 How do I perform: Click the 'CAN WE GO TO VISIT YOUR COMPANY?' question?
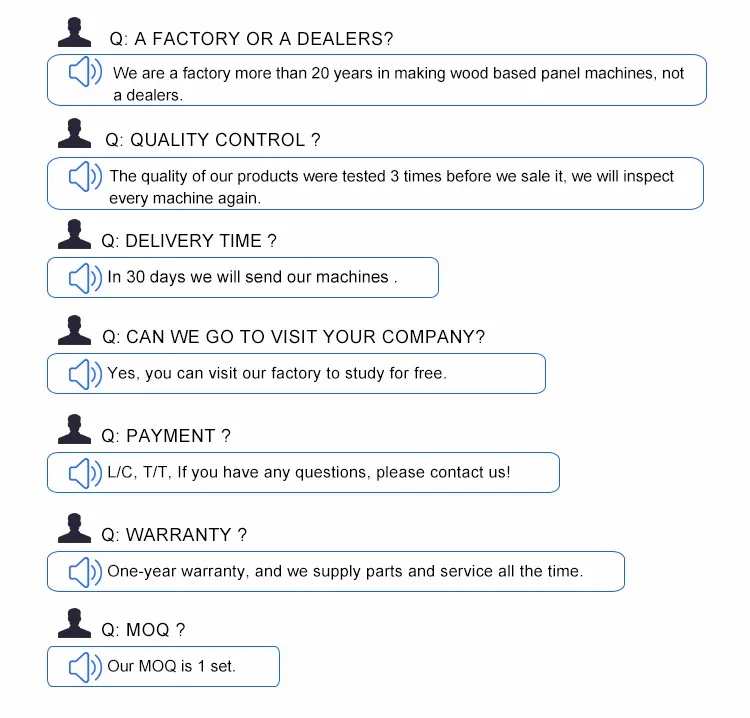tap(293, 337)
